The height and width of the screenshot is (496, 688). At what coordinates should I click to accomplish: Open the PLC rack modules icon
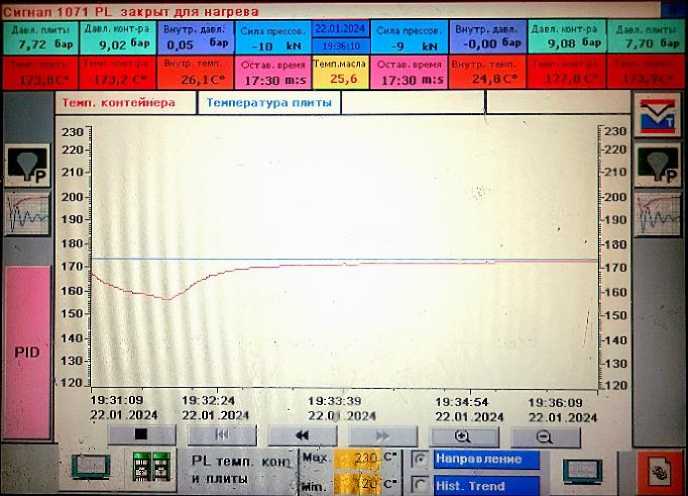click(x=151, y=467)
